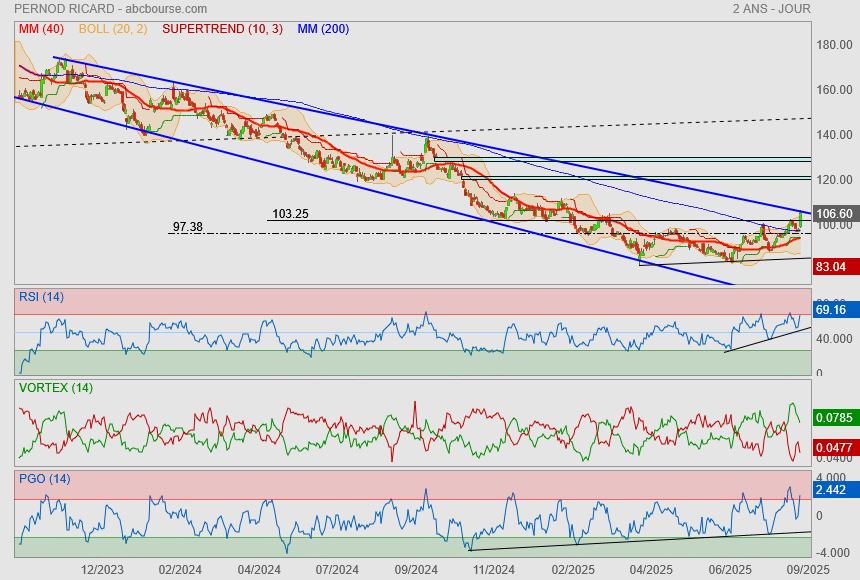Select the RSI (14) panel label

click(42, 297)
